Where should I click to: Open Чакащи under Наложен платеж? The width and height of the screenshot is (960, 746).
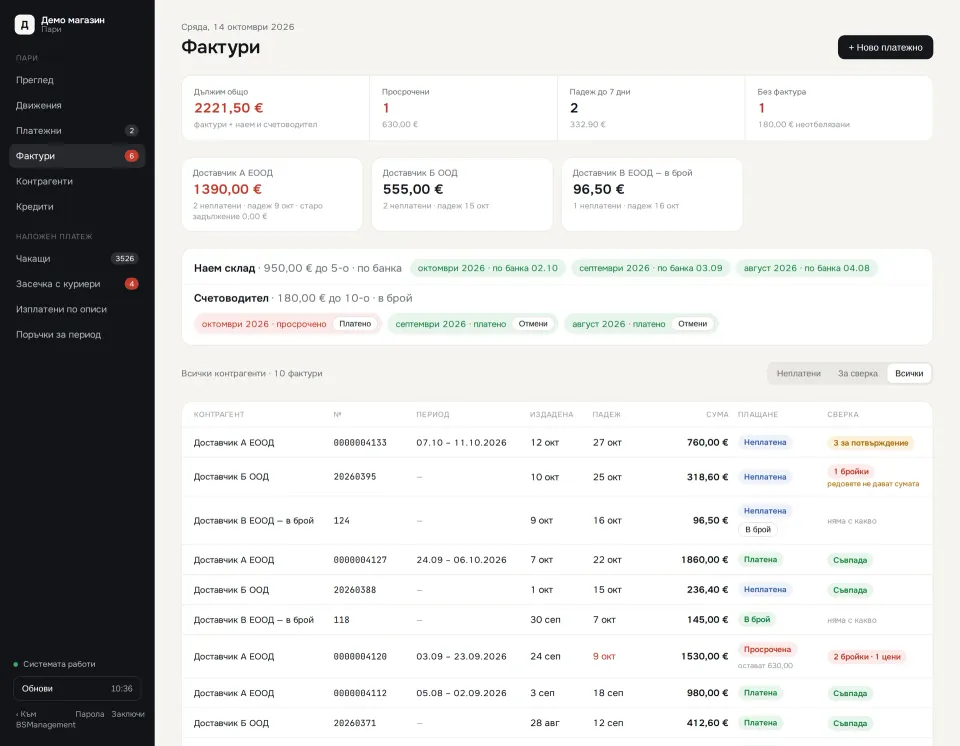[77, 258]
